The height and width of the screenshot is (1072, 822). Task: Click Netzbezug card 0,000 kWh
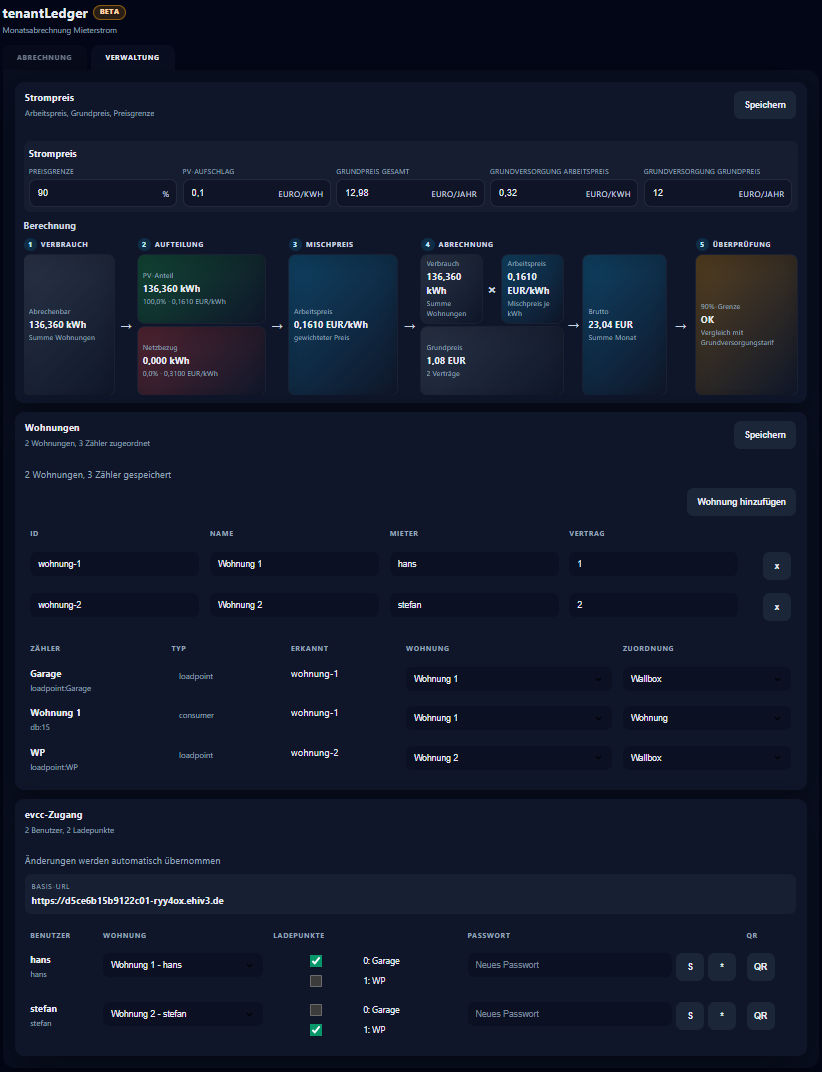[x=201, y=360]
